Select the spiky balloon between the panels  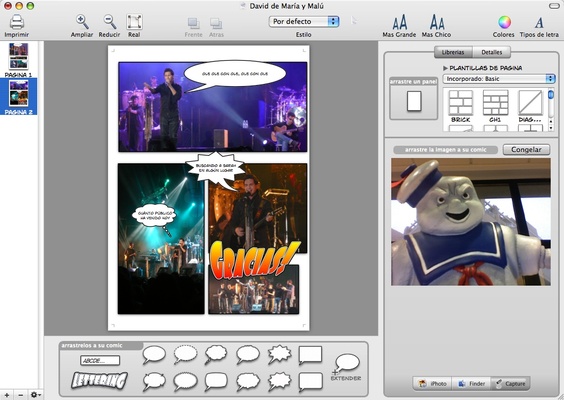(x=216, y=169)
